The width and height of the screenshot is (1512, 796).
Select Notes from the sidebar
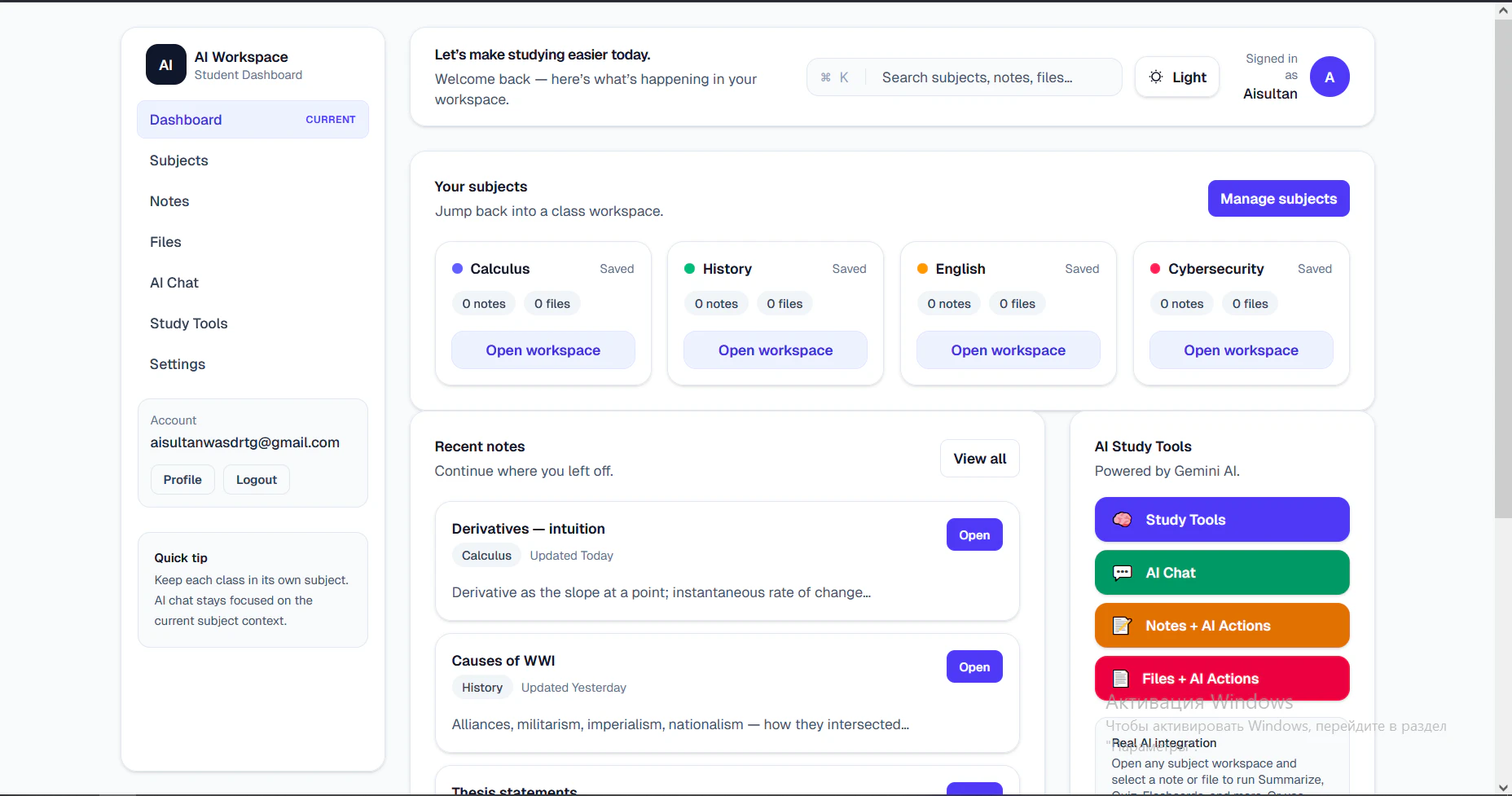click(x=169, y=201)
